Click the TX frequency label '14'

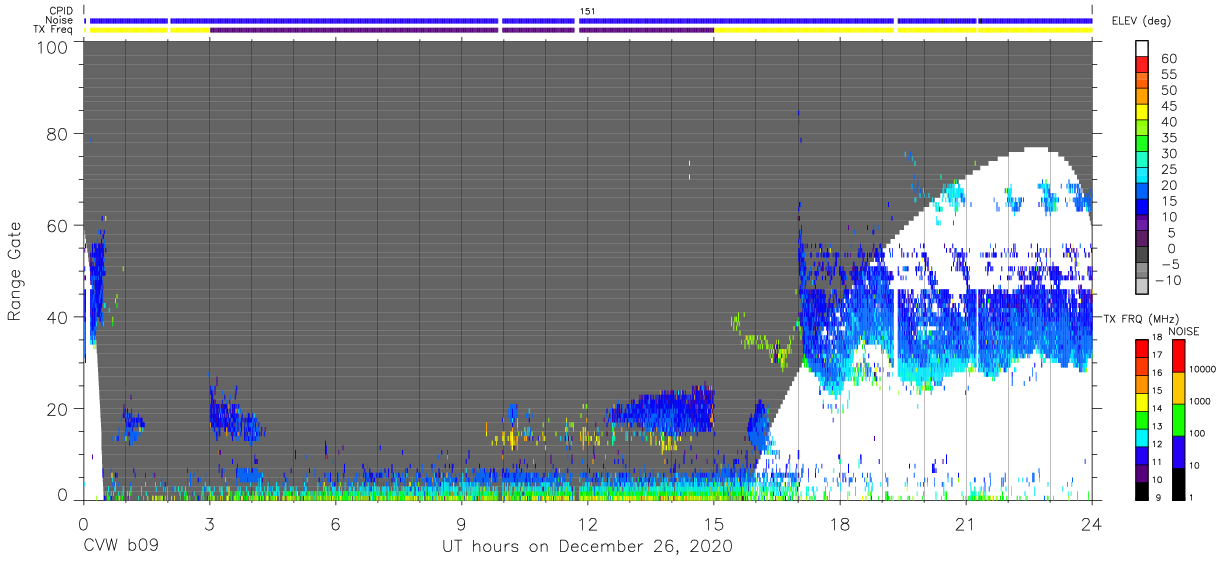(1156, 409)
